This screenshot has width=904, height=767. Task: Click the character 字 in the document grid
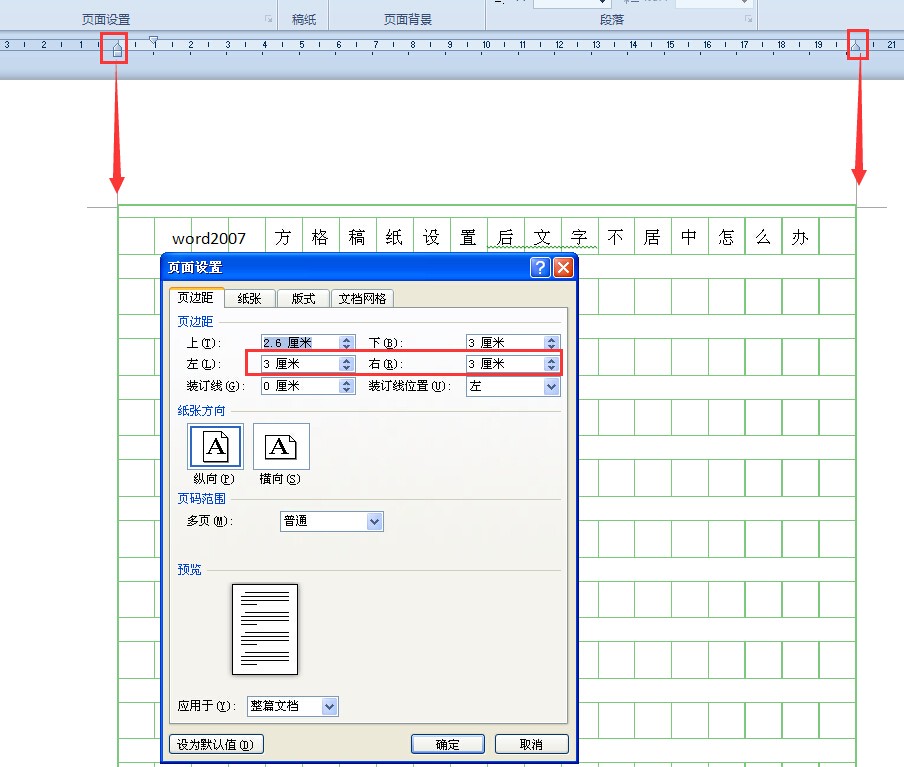579,237
